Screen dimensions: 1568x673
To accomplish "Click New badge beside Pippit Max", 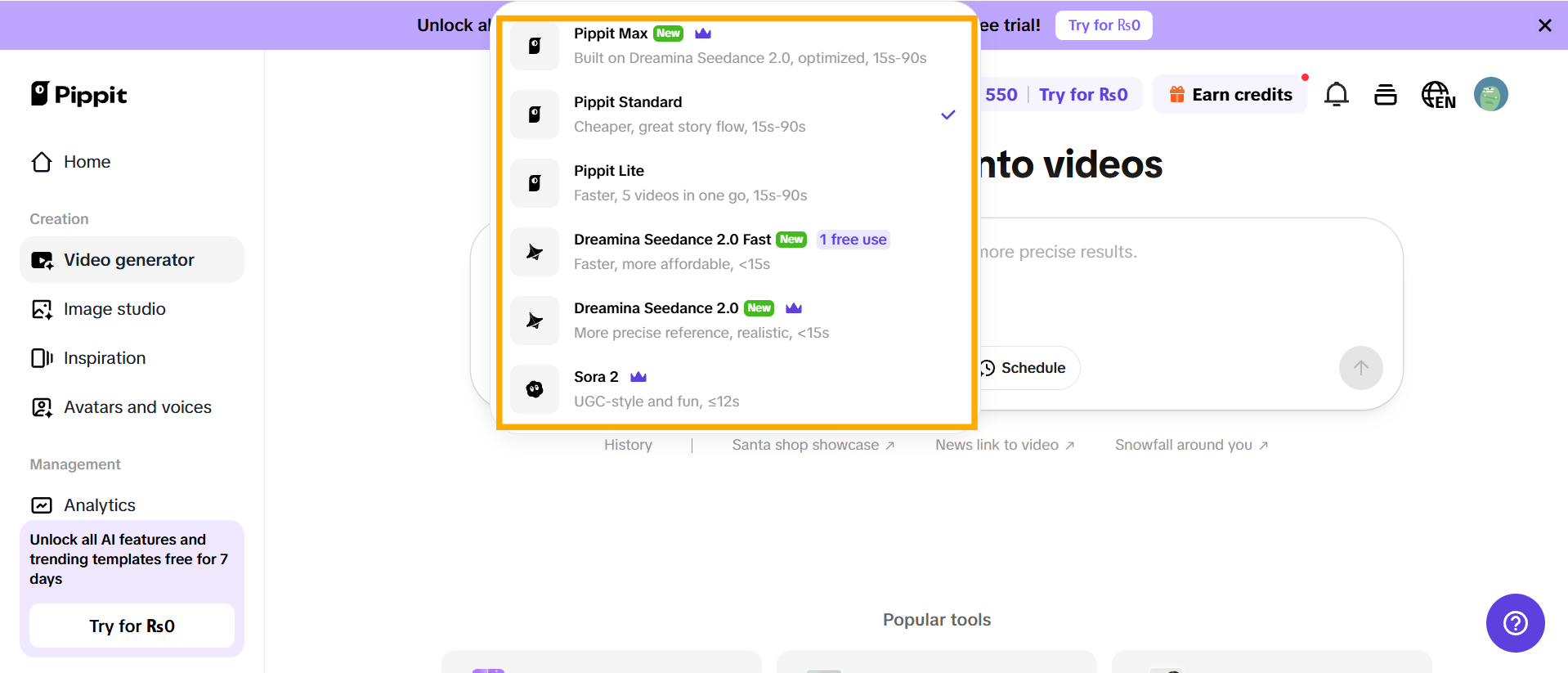I will tap(668, 34).
